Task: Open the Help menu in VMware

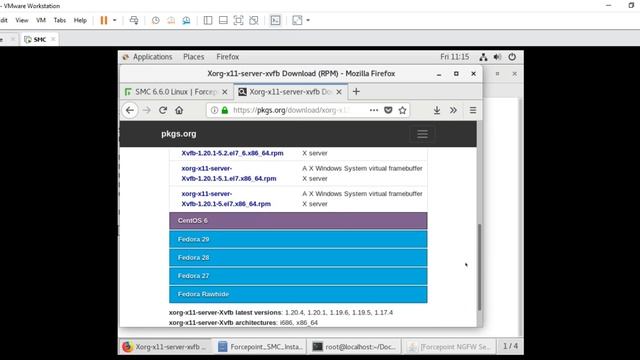Action: pos(80,20)
